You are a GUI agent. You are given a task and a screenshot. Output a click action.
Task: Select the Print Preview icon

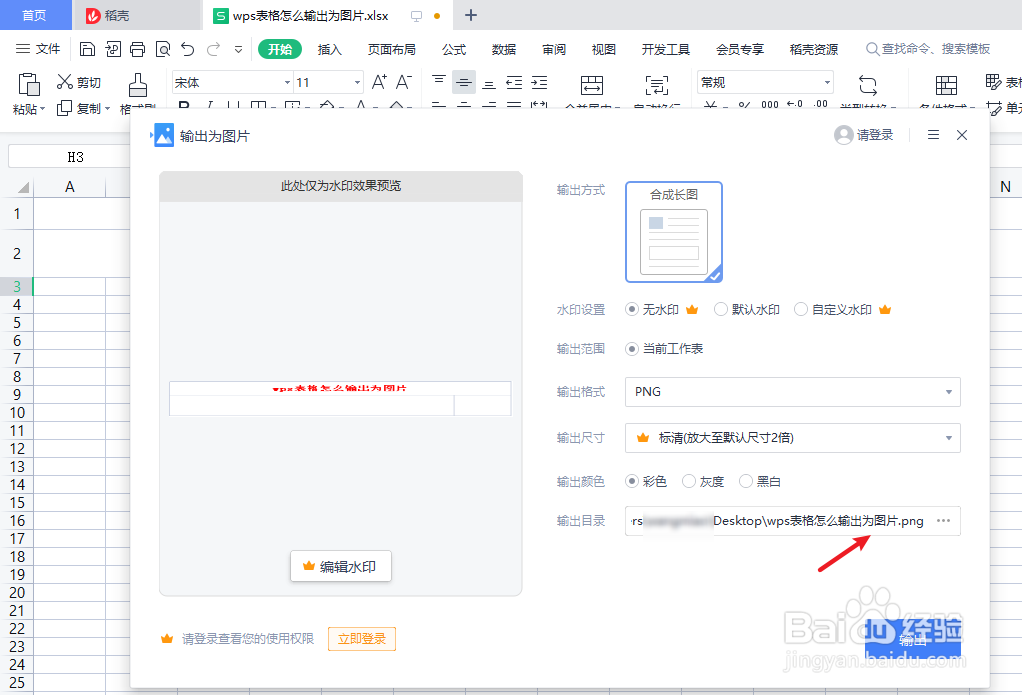click(163, 48)
